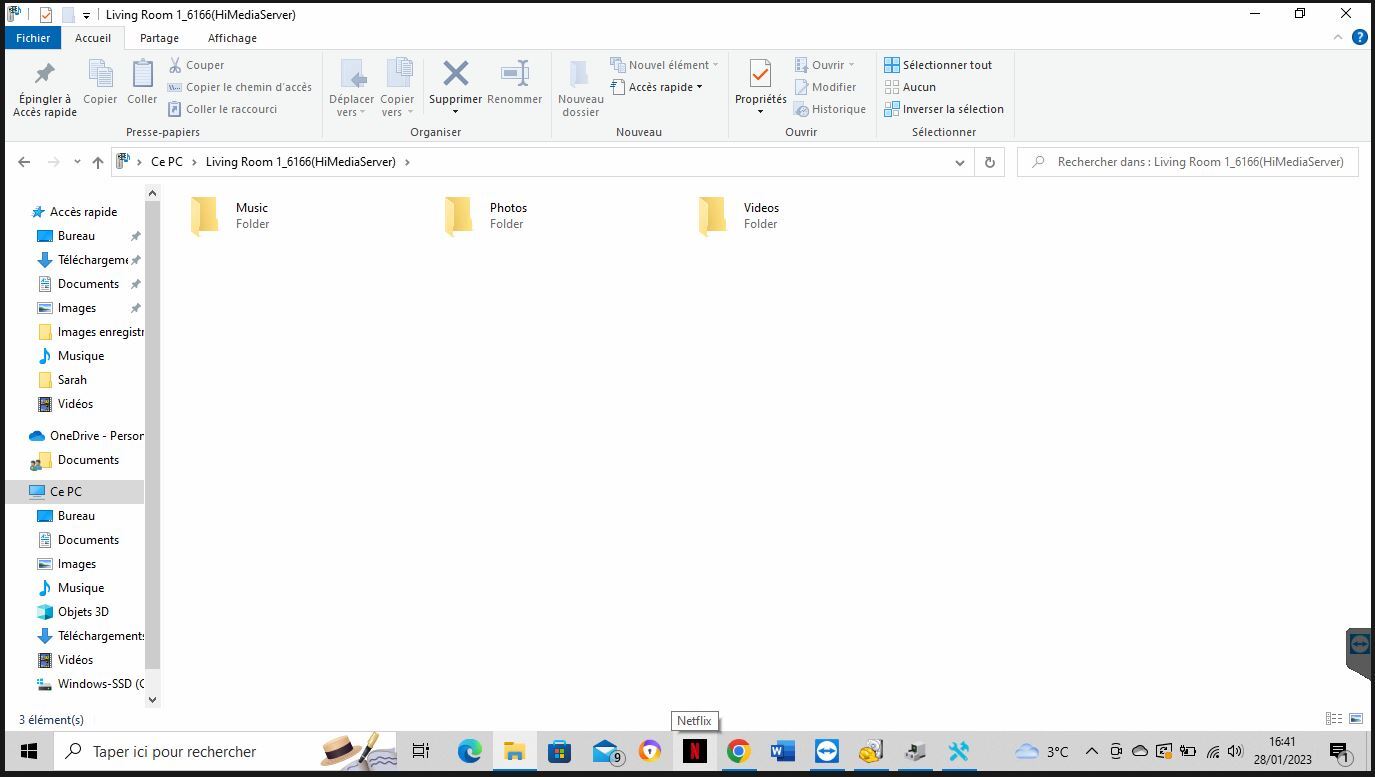
Task: Switch to the Accueil tab
Action: pyautogui.click(x=93, y=38)
